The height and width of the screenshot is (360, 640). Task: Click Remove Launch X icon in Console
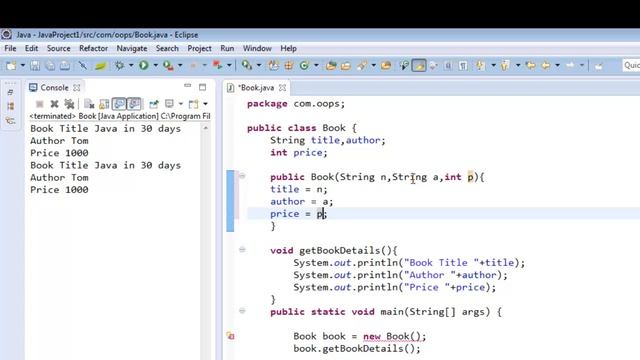point(54,104)
